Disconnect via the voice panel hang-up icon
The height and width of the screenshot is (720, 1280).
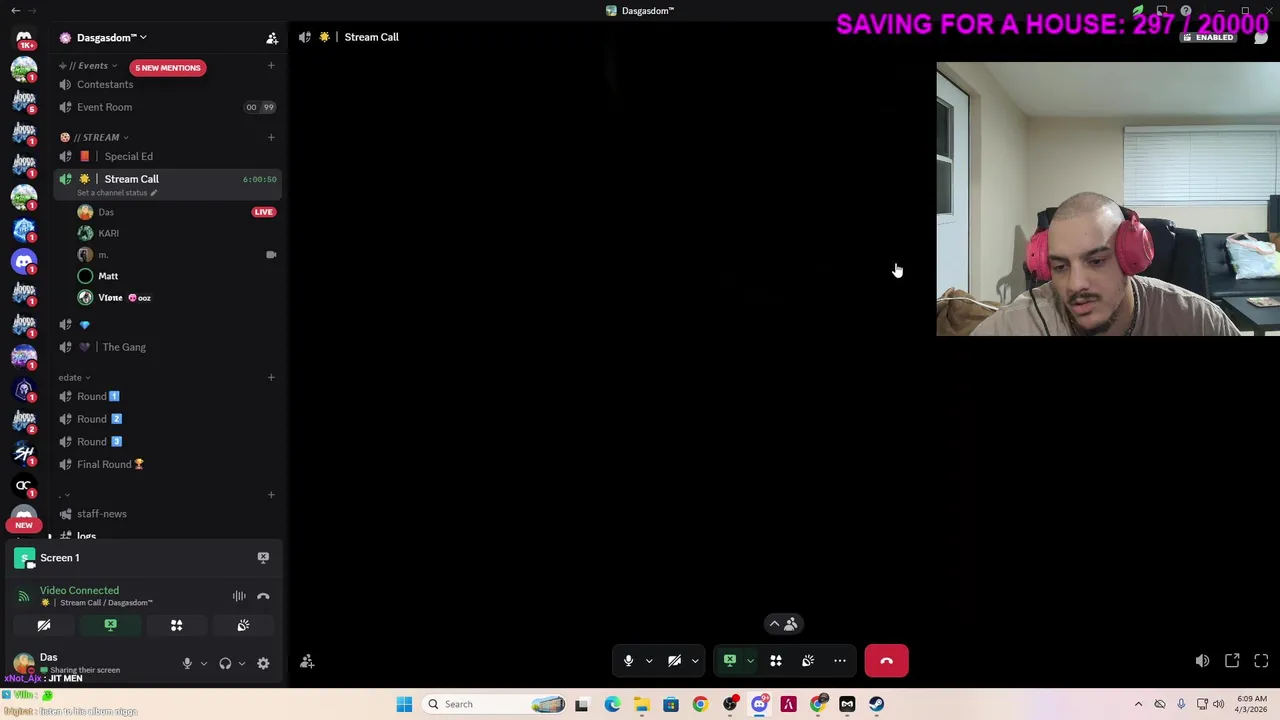coord(263,596)
